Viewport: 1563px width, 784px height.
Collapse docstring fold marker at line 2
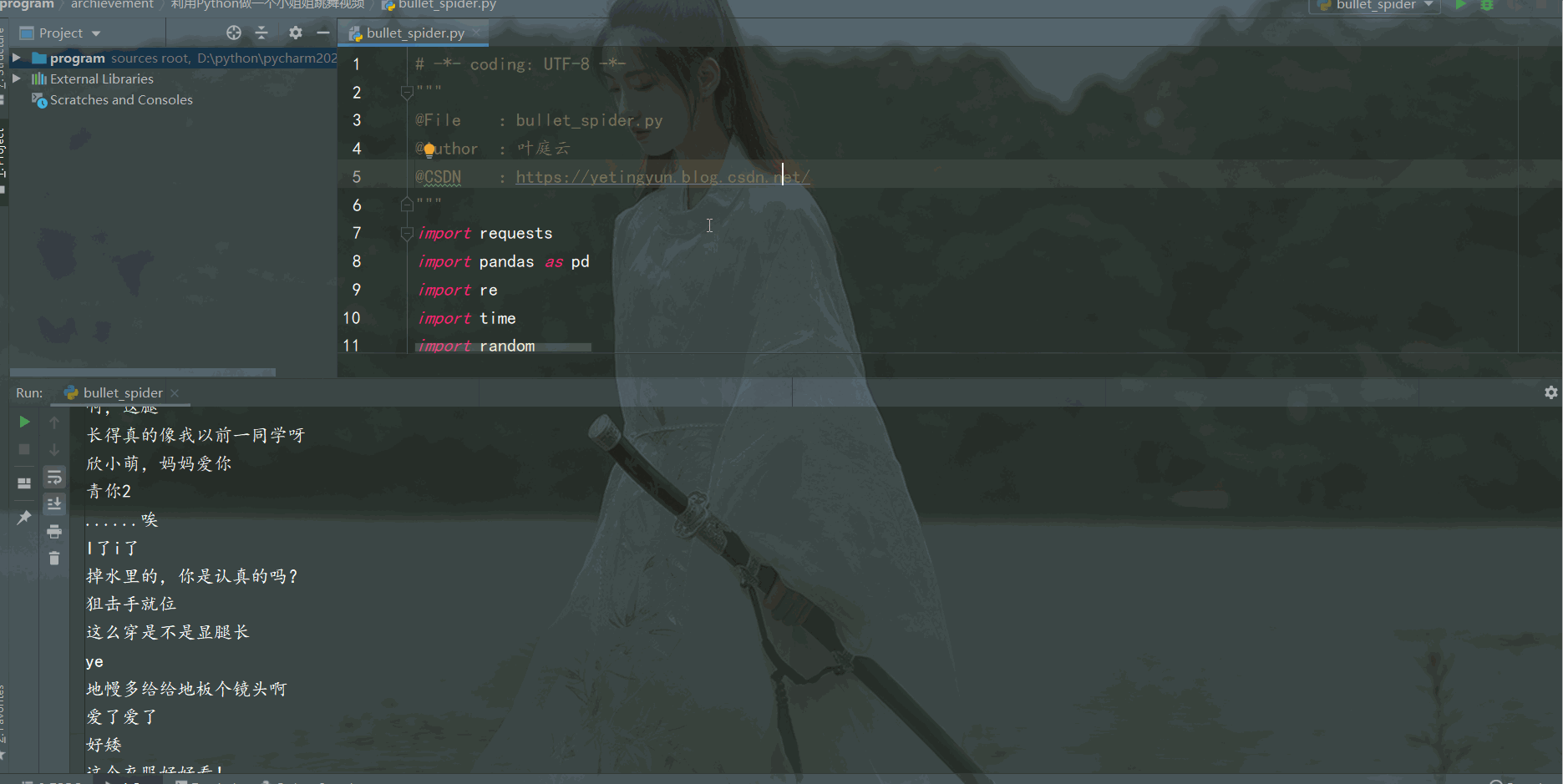coord(407,92)
